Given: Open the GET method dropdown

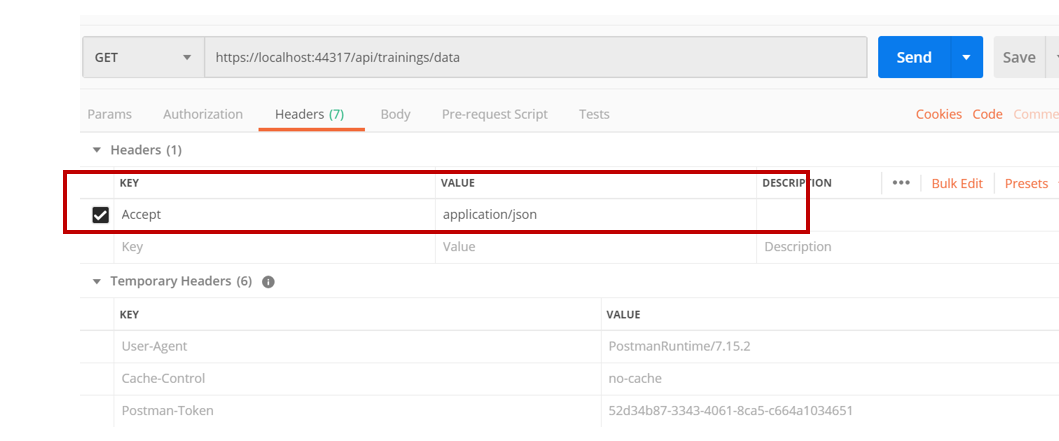Looking at the screenshot, I should coord(143,57).
